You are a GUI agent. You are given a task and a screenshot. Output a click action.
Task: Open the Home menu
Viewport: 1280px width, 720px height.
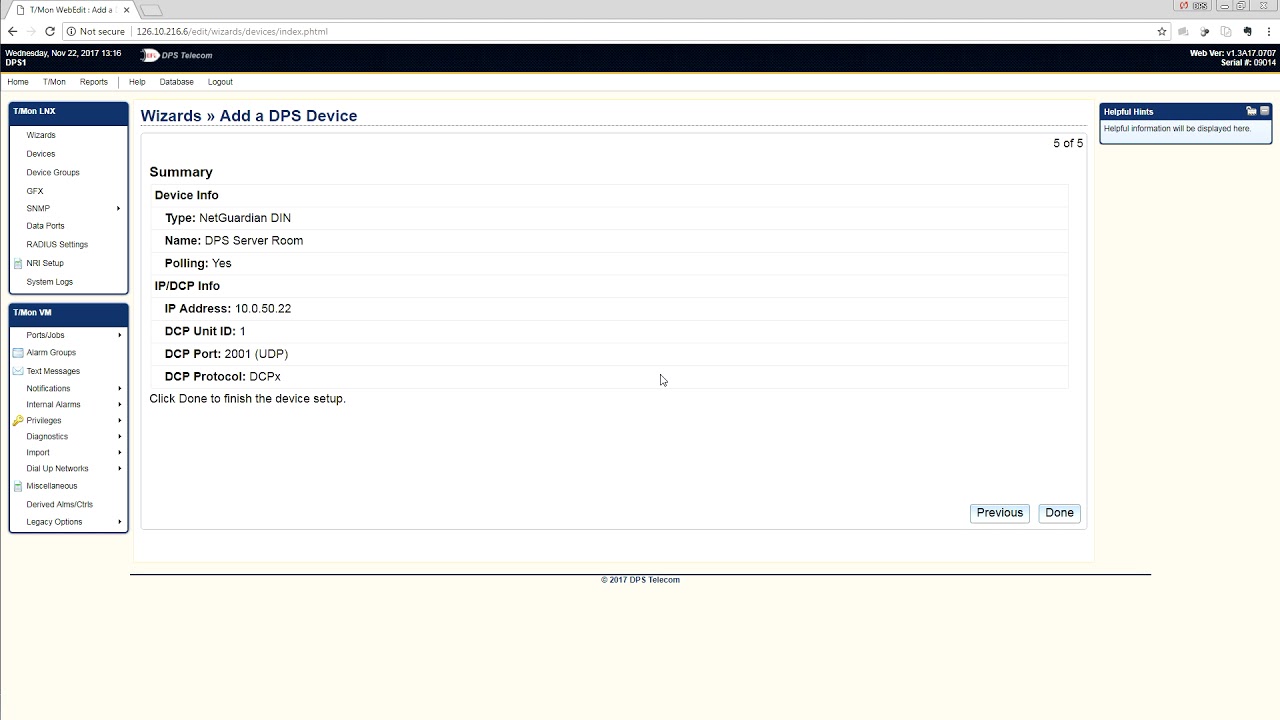(18, 82)
